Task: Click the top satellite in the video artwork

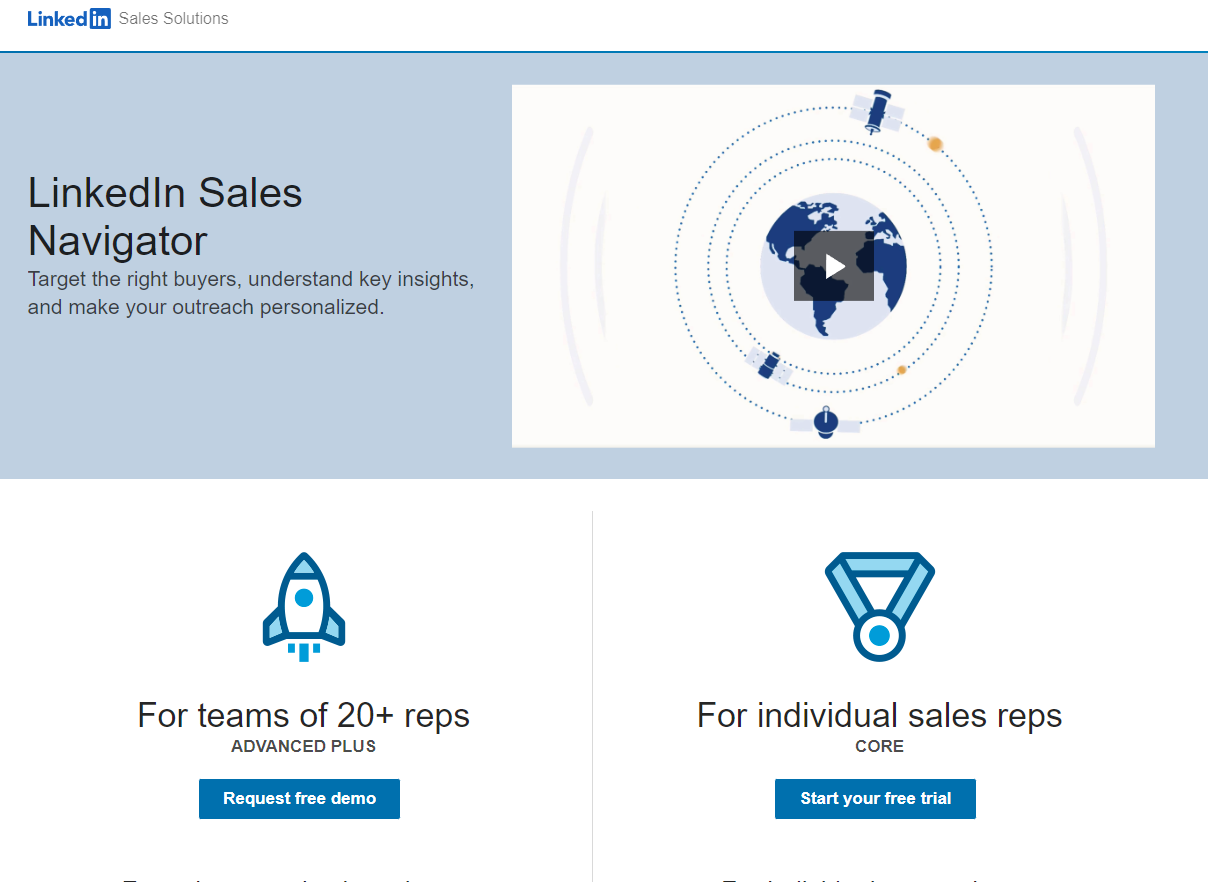Action: (x=877, y=112)
